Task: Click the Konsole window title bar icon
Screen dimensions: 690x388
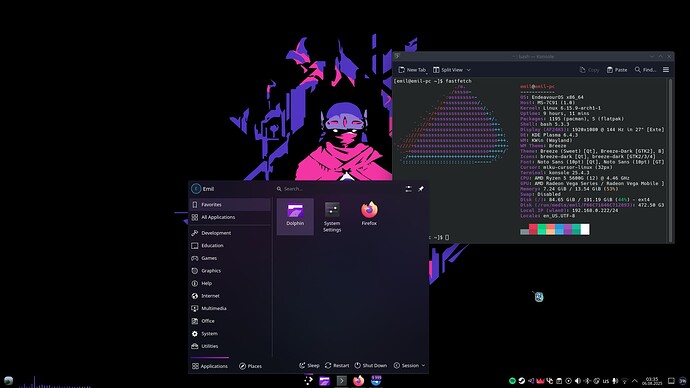Action: point(397,56)
